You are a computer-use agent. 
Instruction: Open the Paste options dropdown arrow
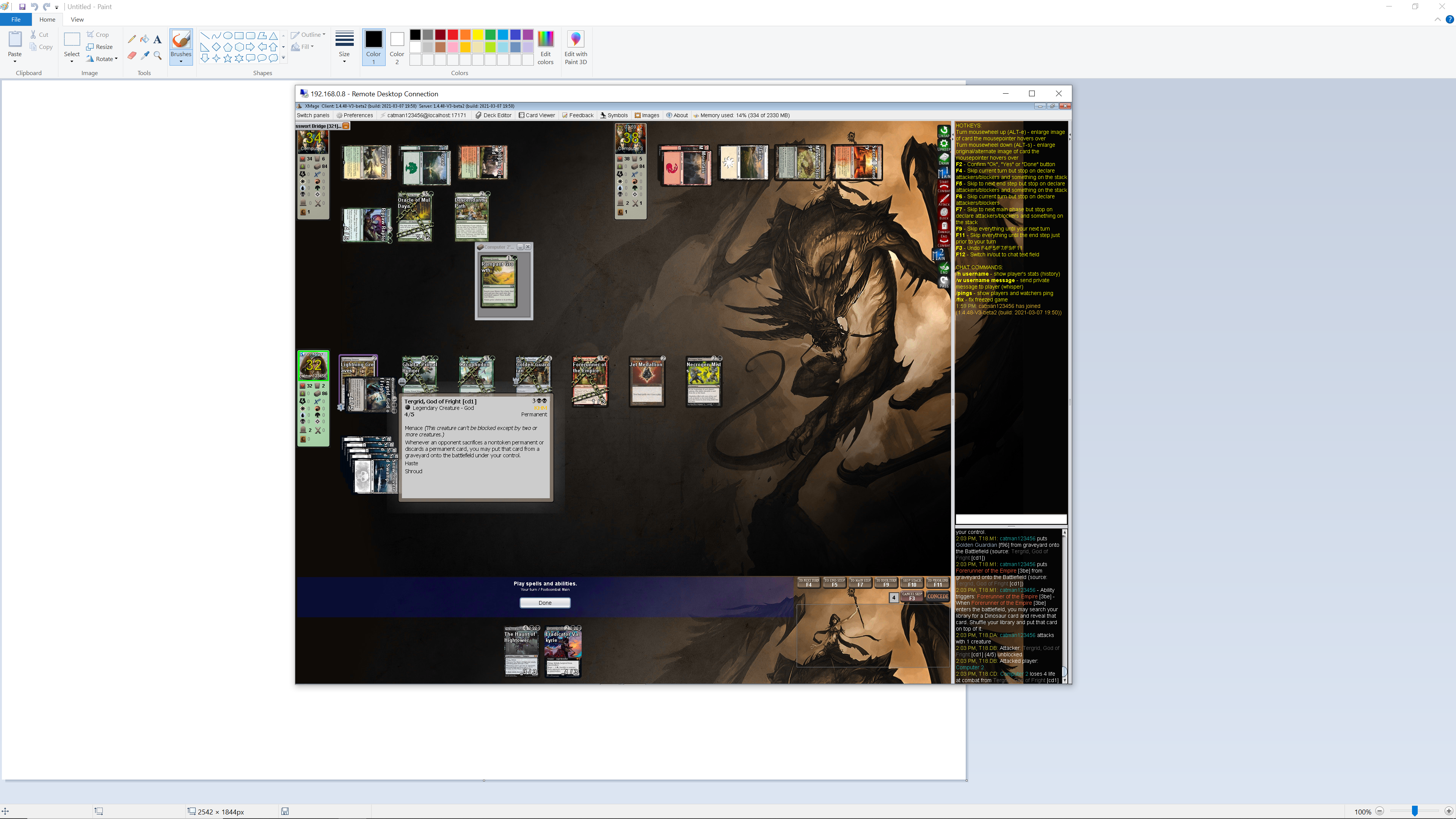click(x=15, y=61)
